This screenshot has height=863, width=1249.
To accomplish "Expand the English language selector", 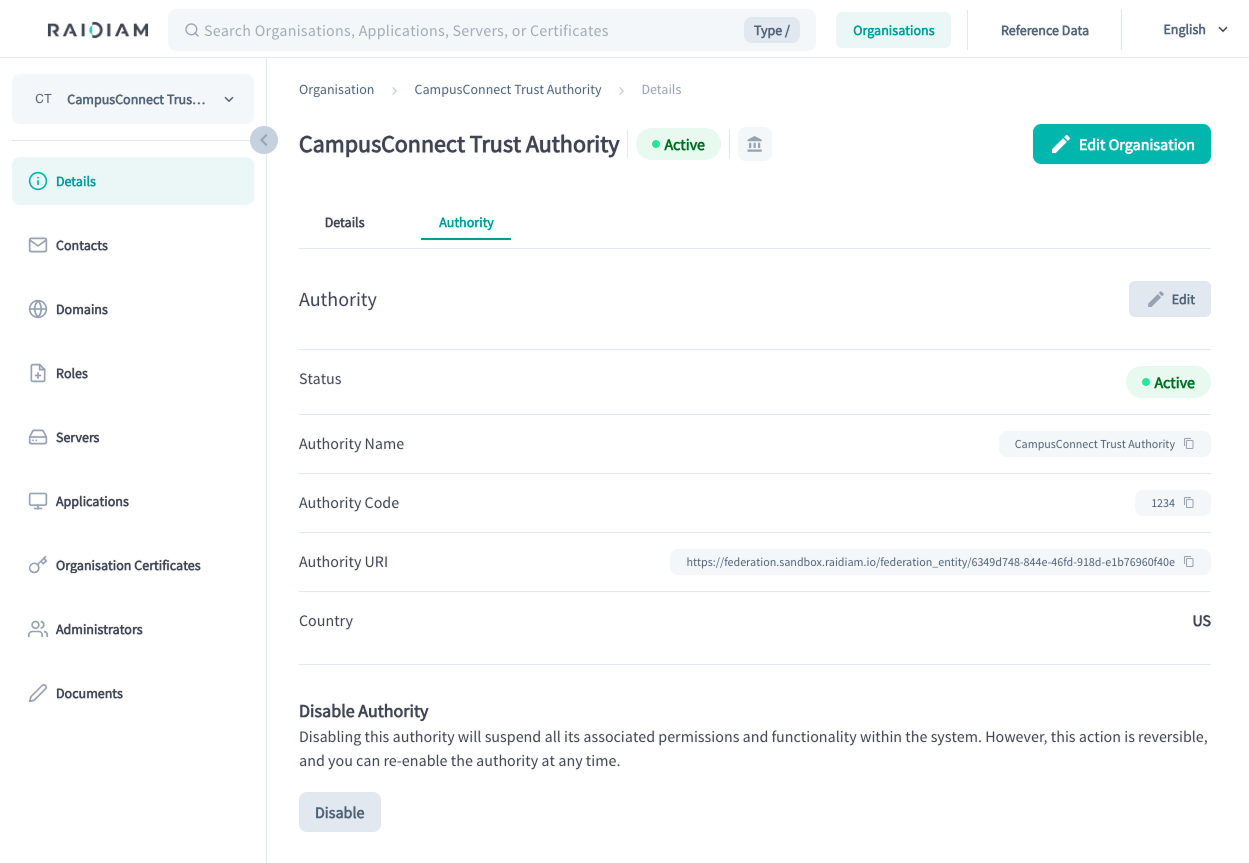I will click(1194, 30).
